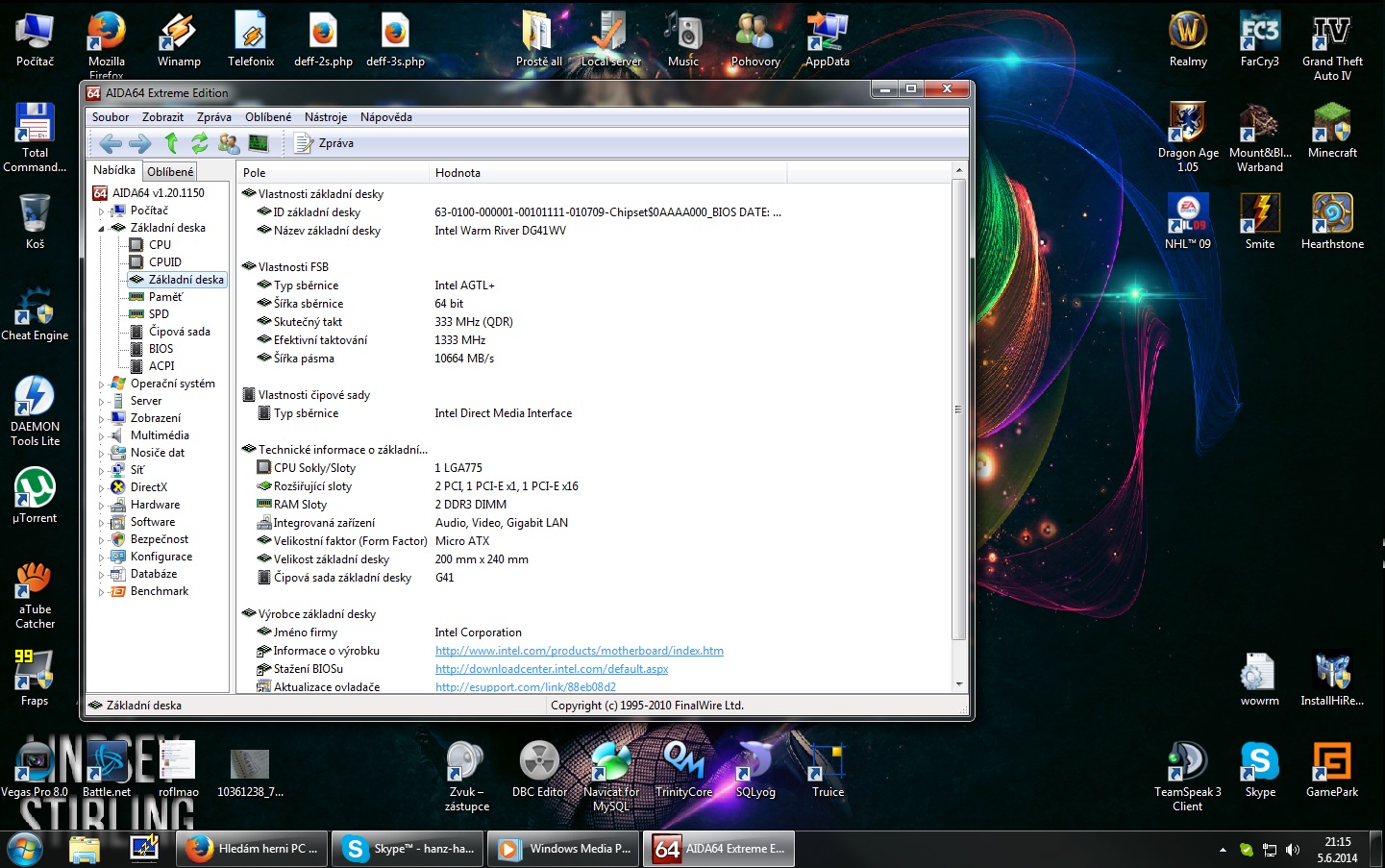Open the Zobrazit menu
This screenshot has height=868, width=1385.
click(162, 117)
